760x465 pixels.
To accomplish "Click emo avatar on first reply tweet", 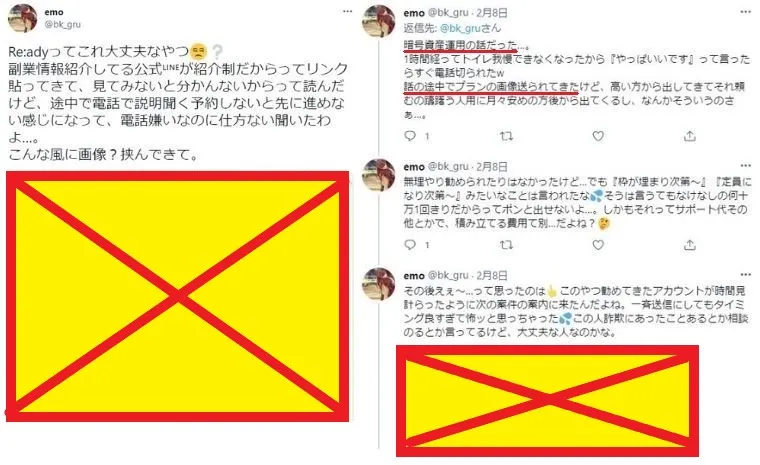I will 379,21.
